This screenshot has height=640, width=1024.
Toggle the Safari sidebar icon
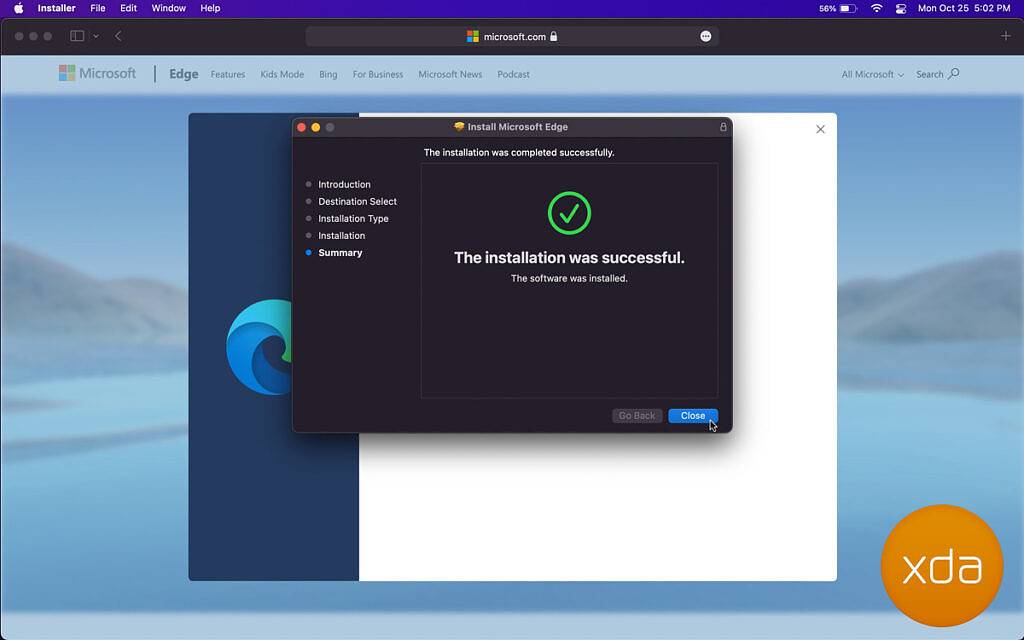pyautogui.click(x=77, y=36)
